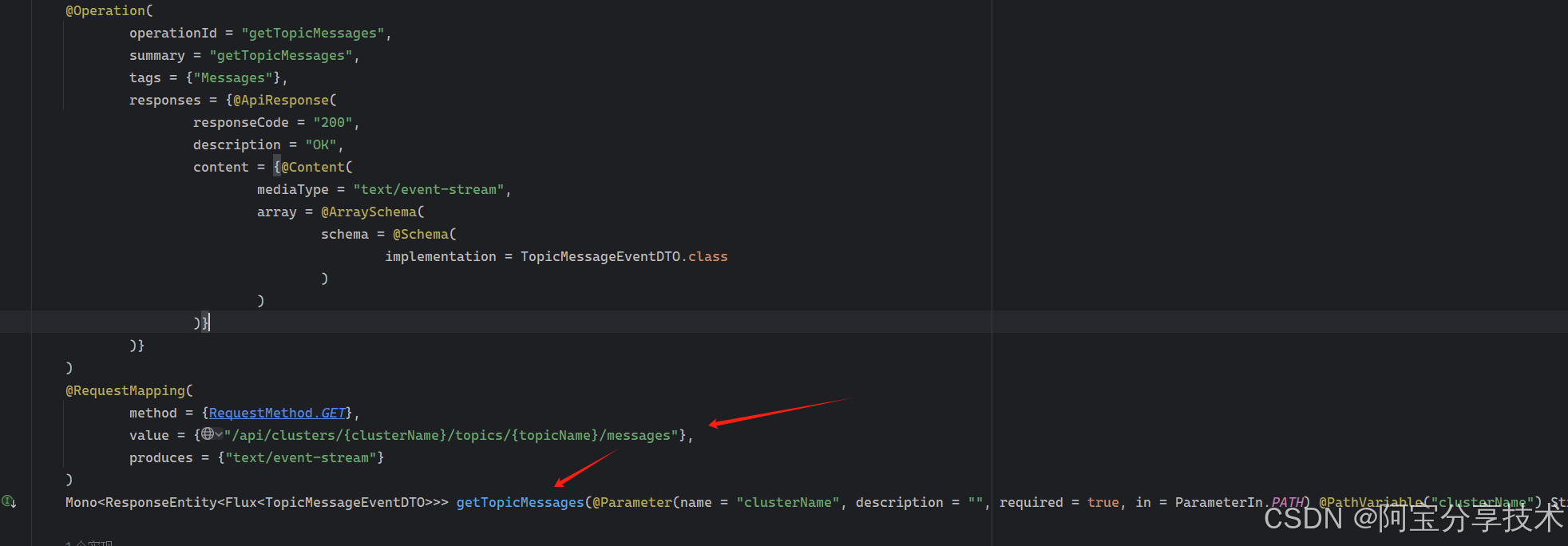Viewport: 1568px width, 546px height.
Task: Click the responseCode value "200"
Action: (333, 122)
